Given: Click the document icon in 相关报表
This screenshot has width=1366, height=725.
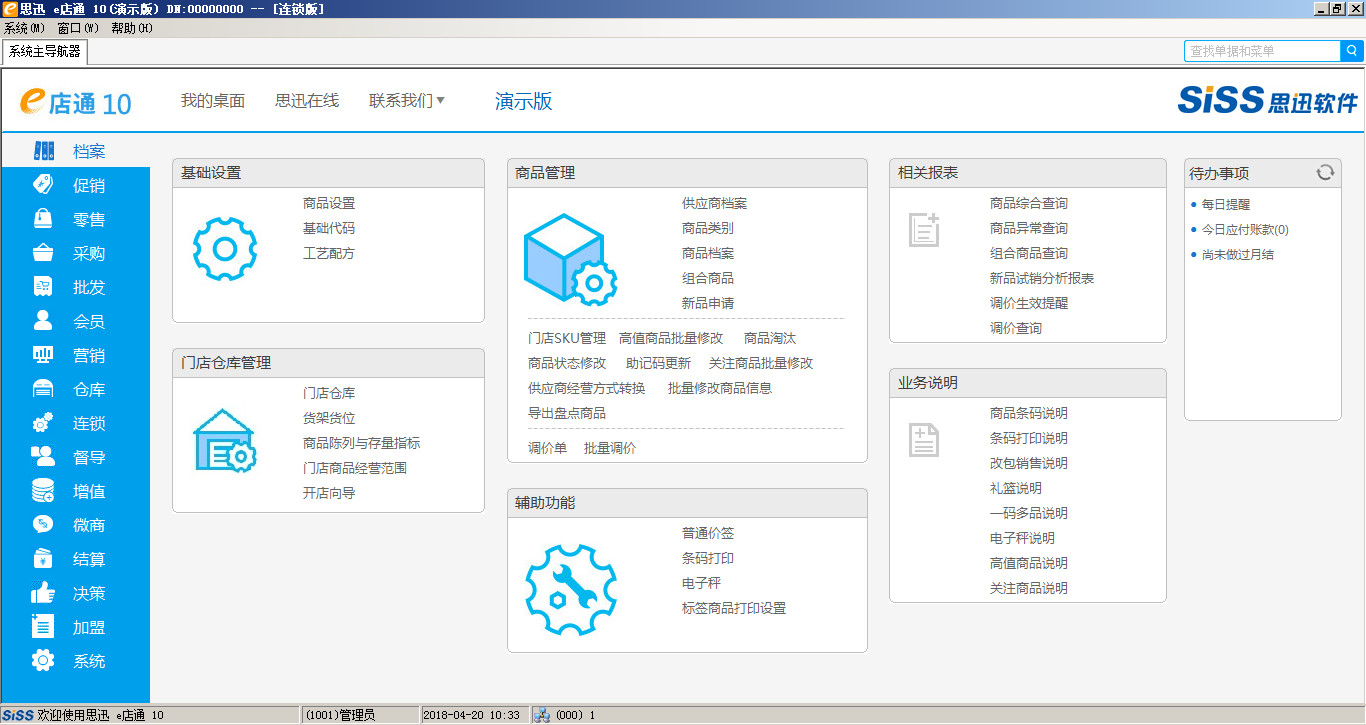Looking at the screenshot, I should (x=924, y=229).
